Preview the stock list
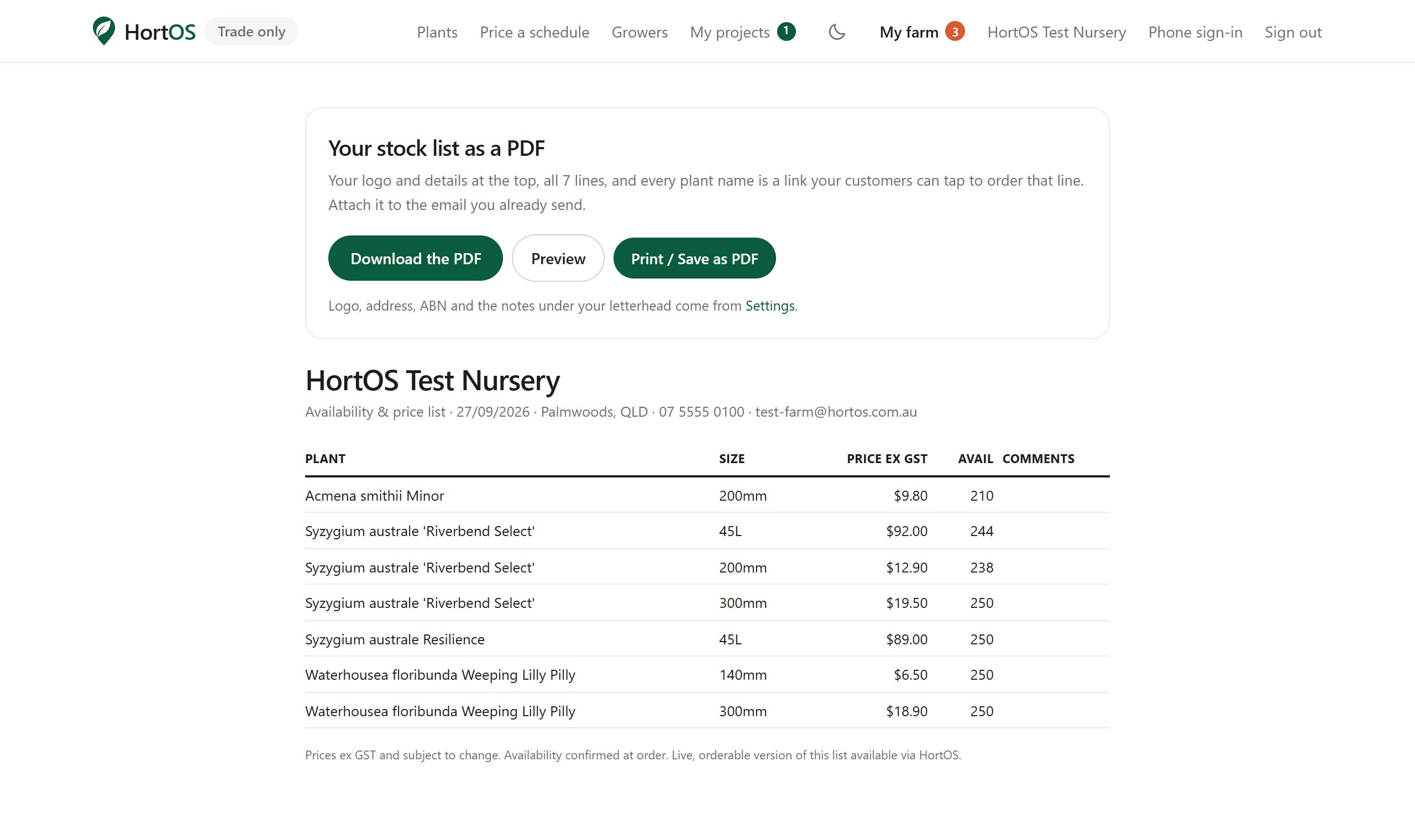 click(558, 258)
